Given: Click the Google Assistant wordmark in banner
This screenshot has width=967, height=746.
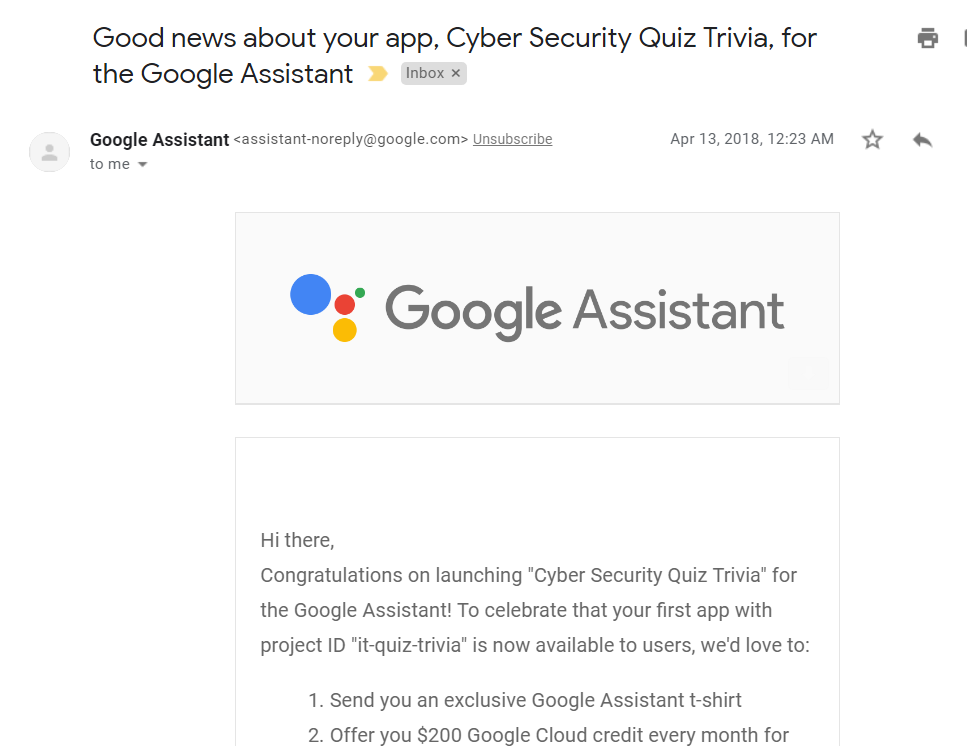Looking at the screenshot, I should (585, 311).
